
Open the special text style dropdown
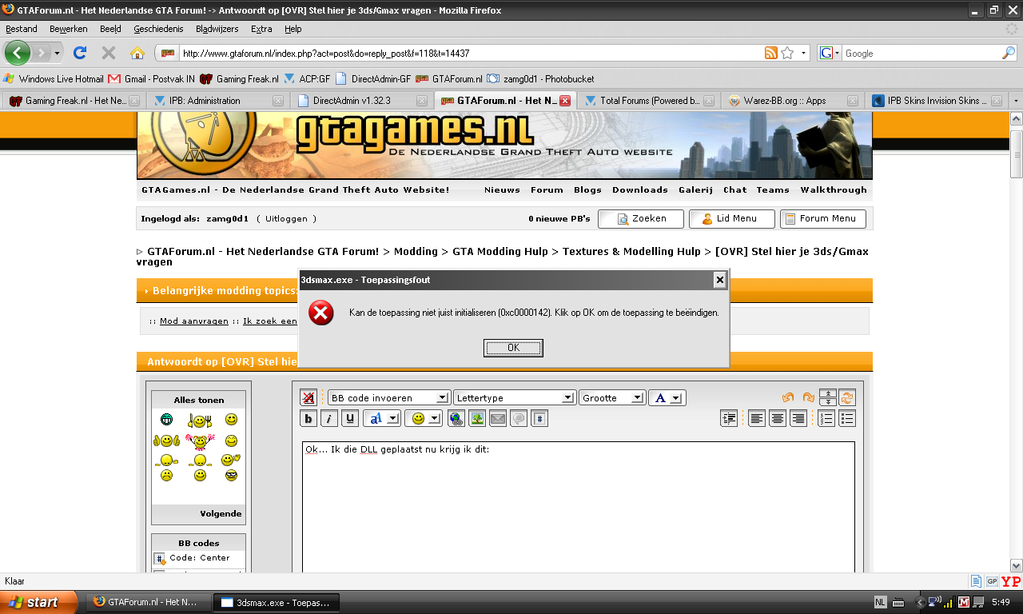(382, 418)
